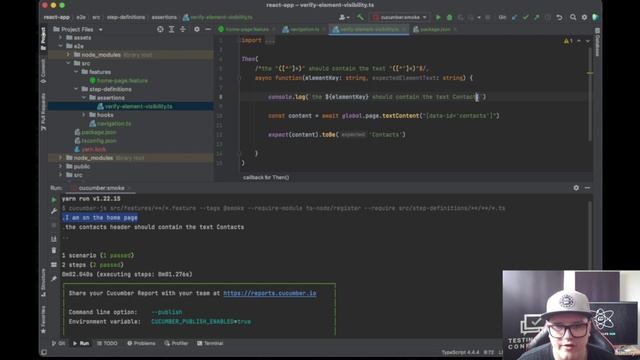Open the cucumber:smoke run configuration dropdown
Image resolution: width=640 pixels, height=360 pixels.
click(400, 18)
